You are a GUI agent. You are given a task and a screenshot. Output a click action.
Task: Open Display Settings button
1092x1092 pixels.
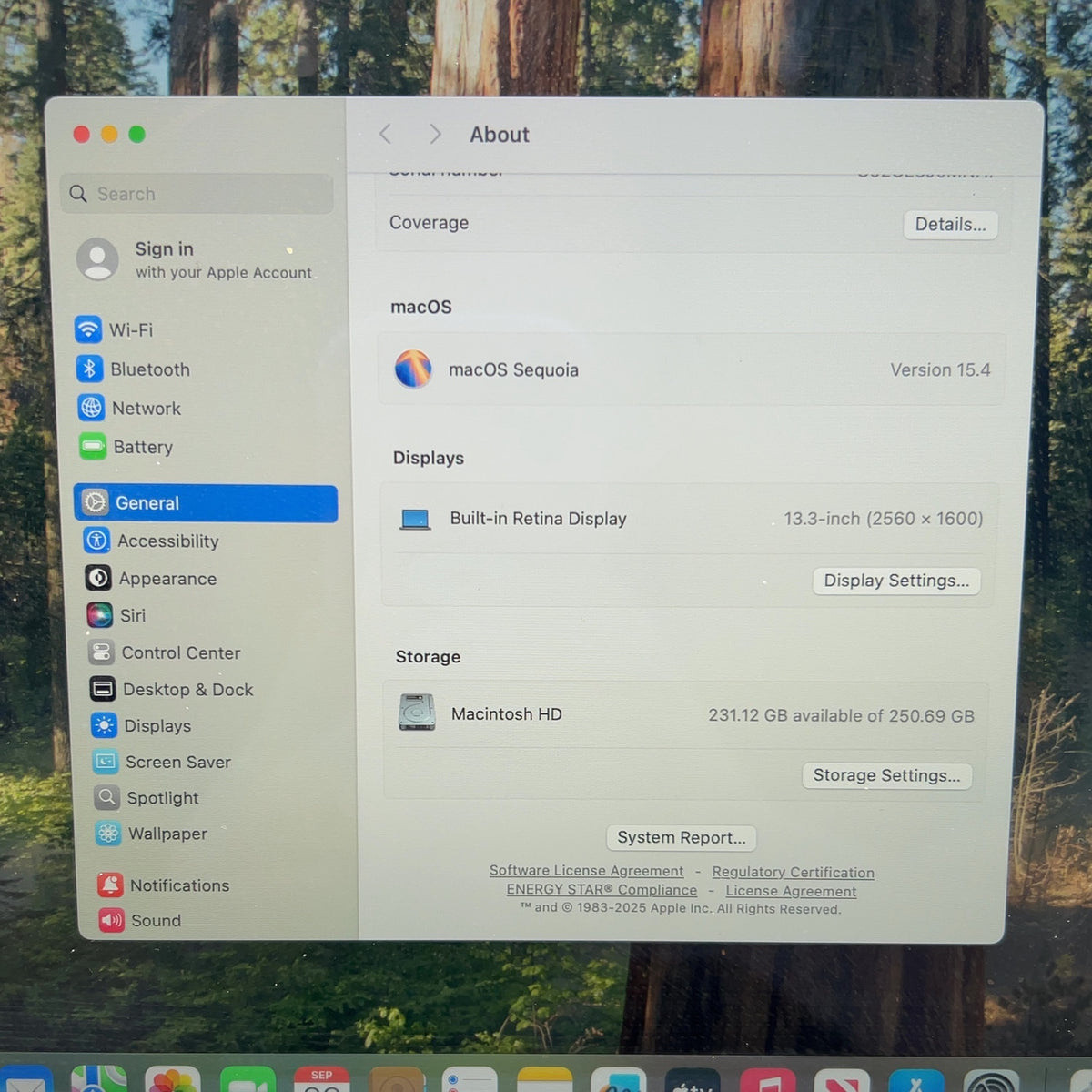click(x=896, y=581)
